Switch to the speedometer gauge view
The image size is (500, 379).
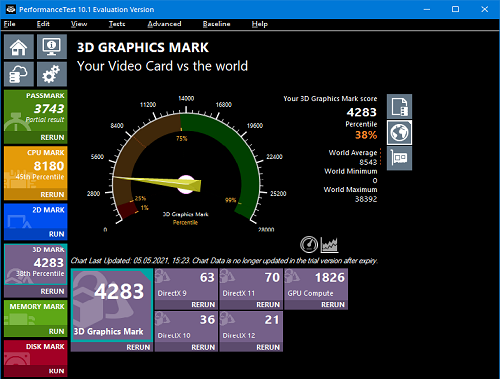309,244
